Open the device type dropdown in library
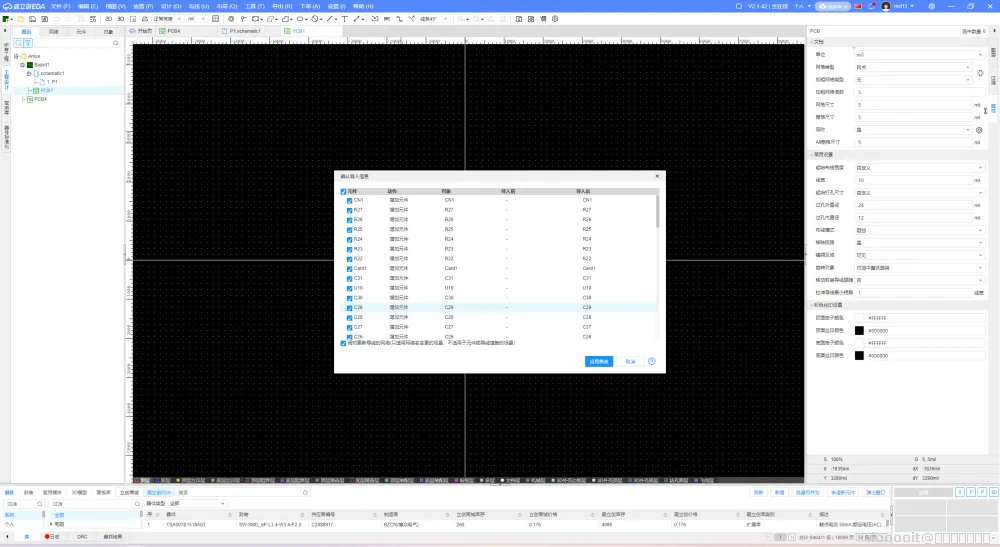 tap(197, 504)
